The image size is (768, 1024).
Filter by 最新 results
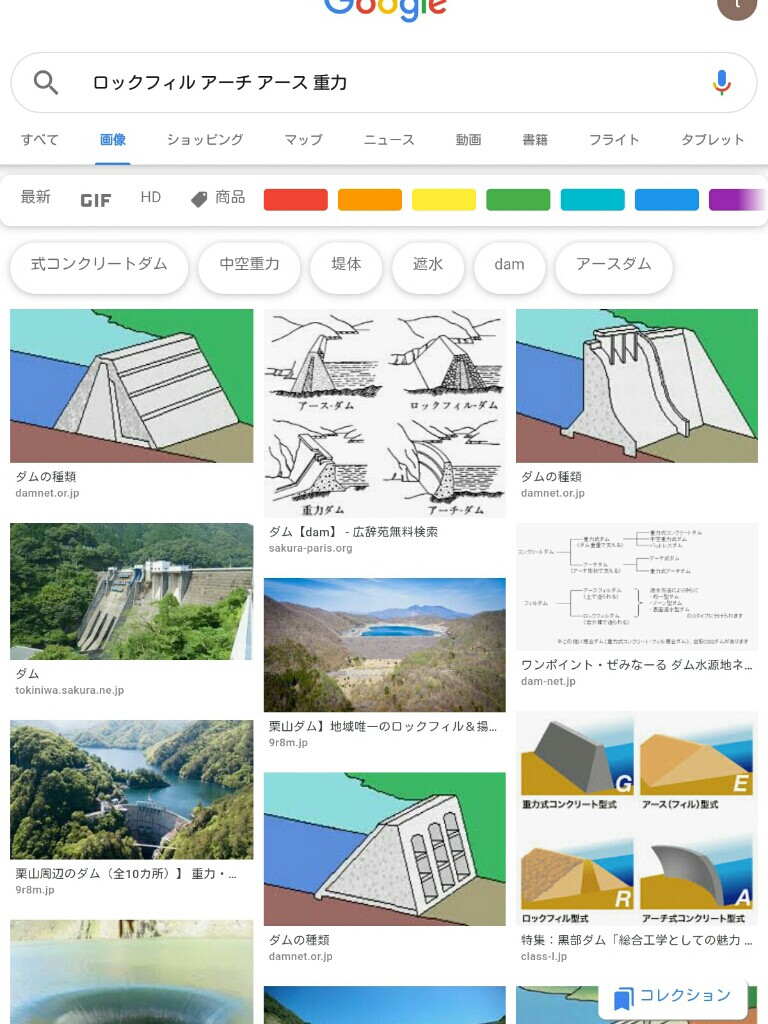pos(35,197)
